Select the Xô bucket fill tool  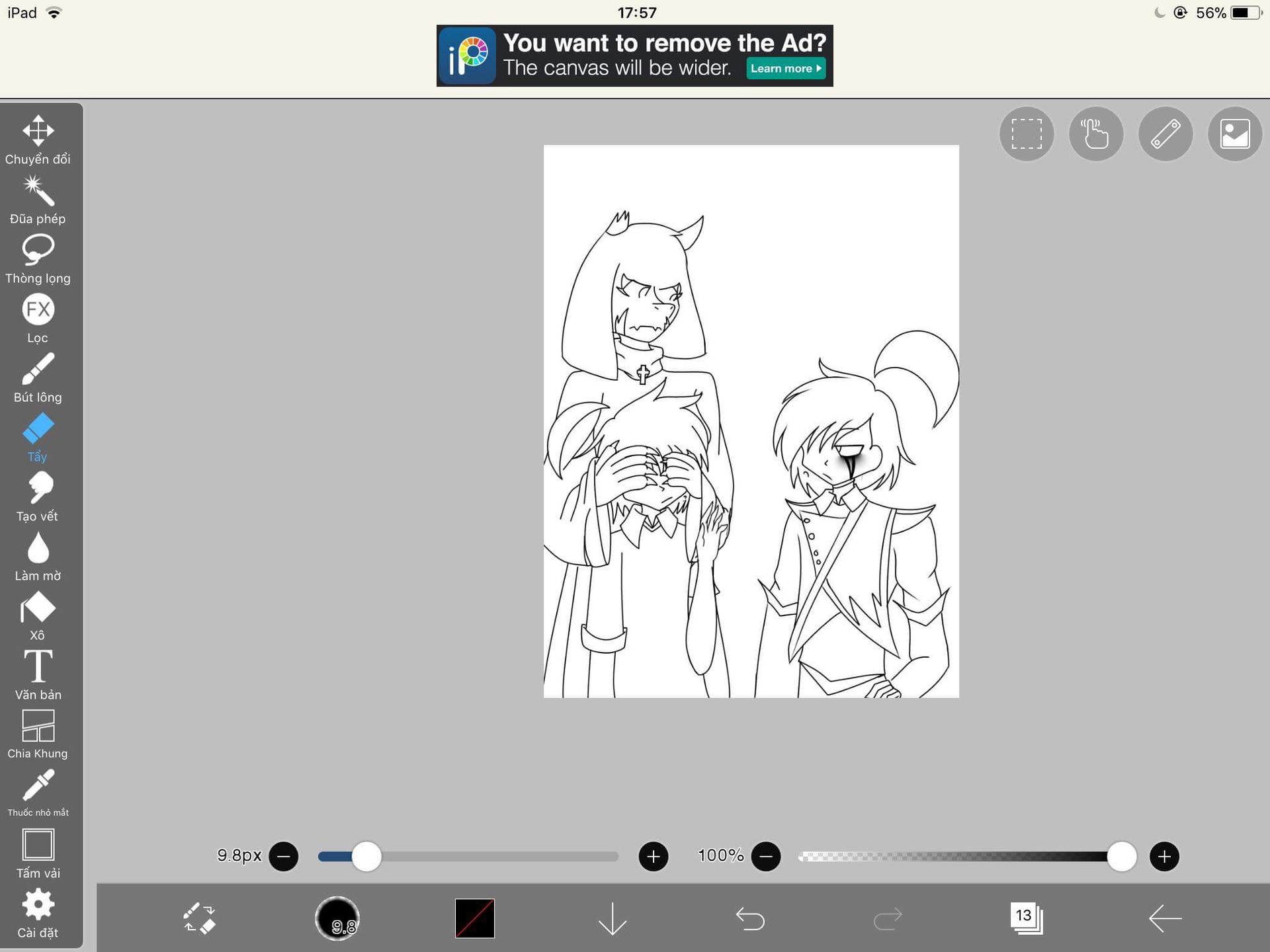tap(38, 615)
